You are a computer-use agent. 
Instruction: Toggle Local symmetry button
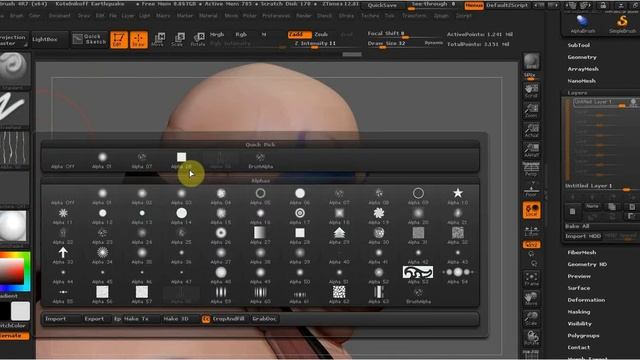tap(531, 210)
